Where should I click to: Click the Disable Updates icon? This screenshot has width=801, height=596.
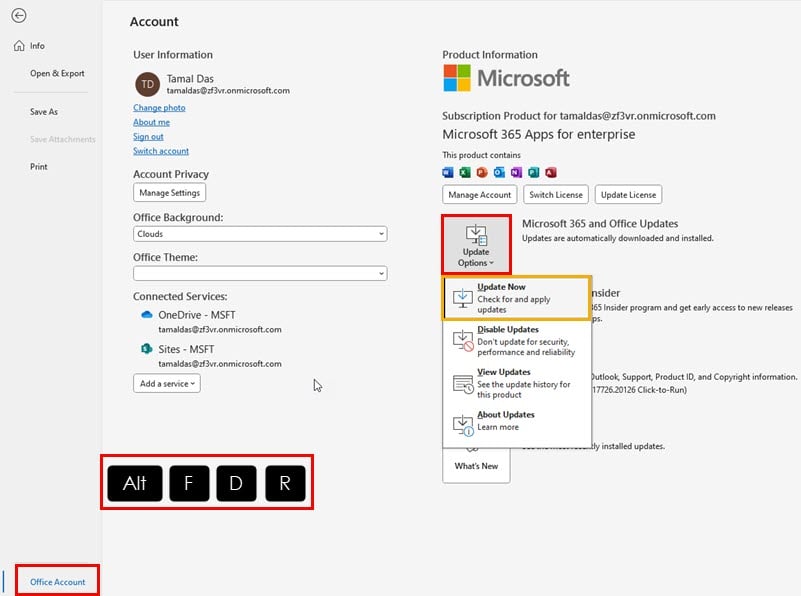point(463,341)
